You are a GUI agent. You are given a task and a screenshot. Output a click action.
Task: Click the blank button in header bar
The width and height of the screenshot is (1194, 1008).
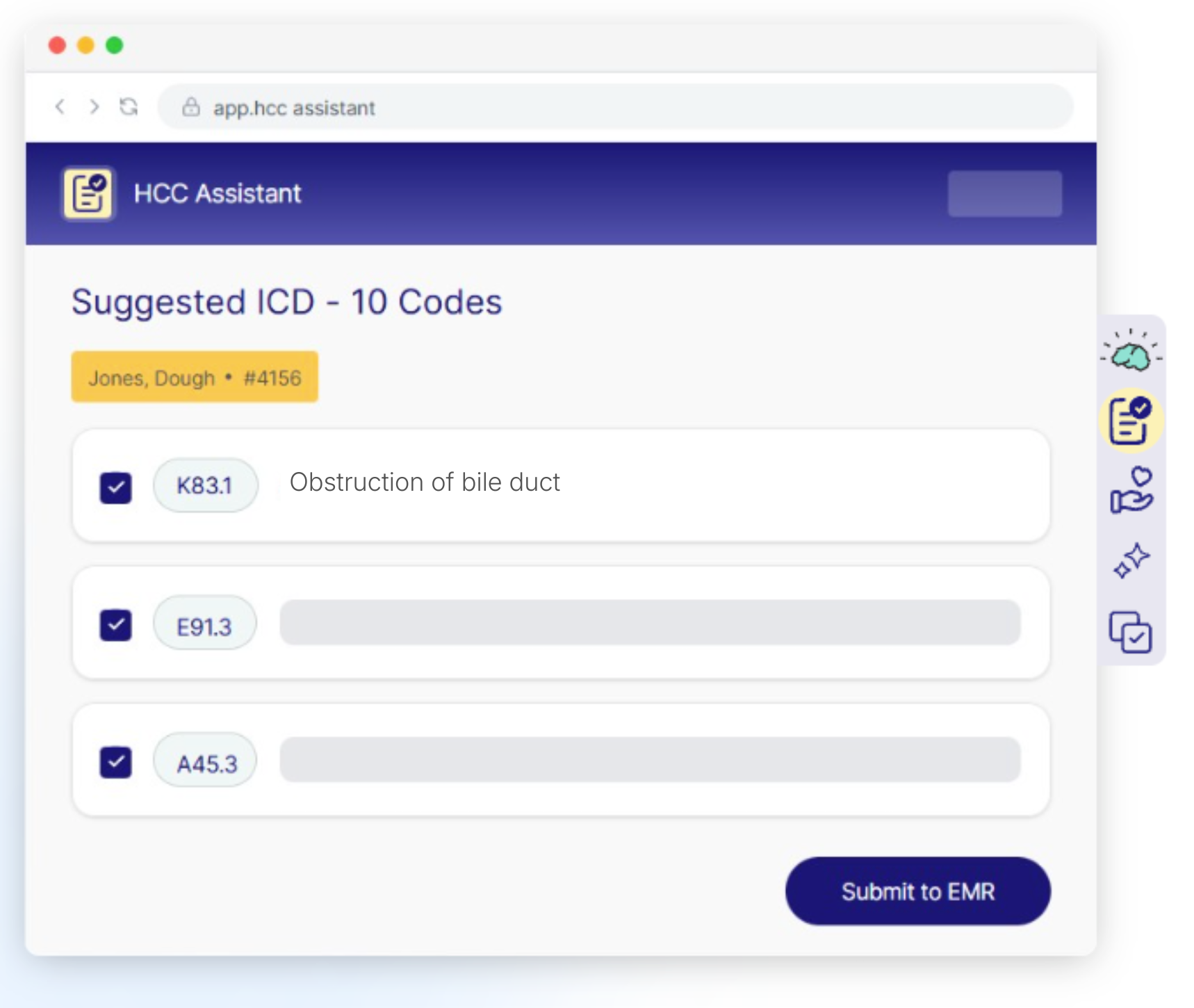1004,194
